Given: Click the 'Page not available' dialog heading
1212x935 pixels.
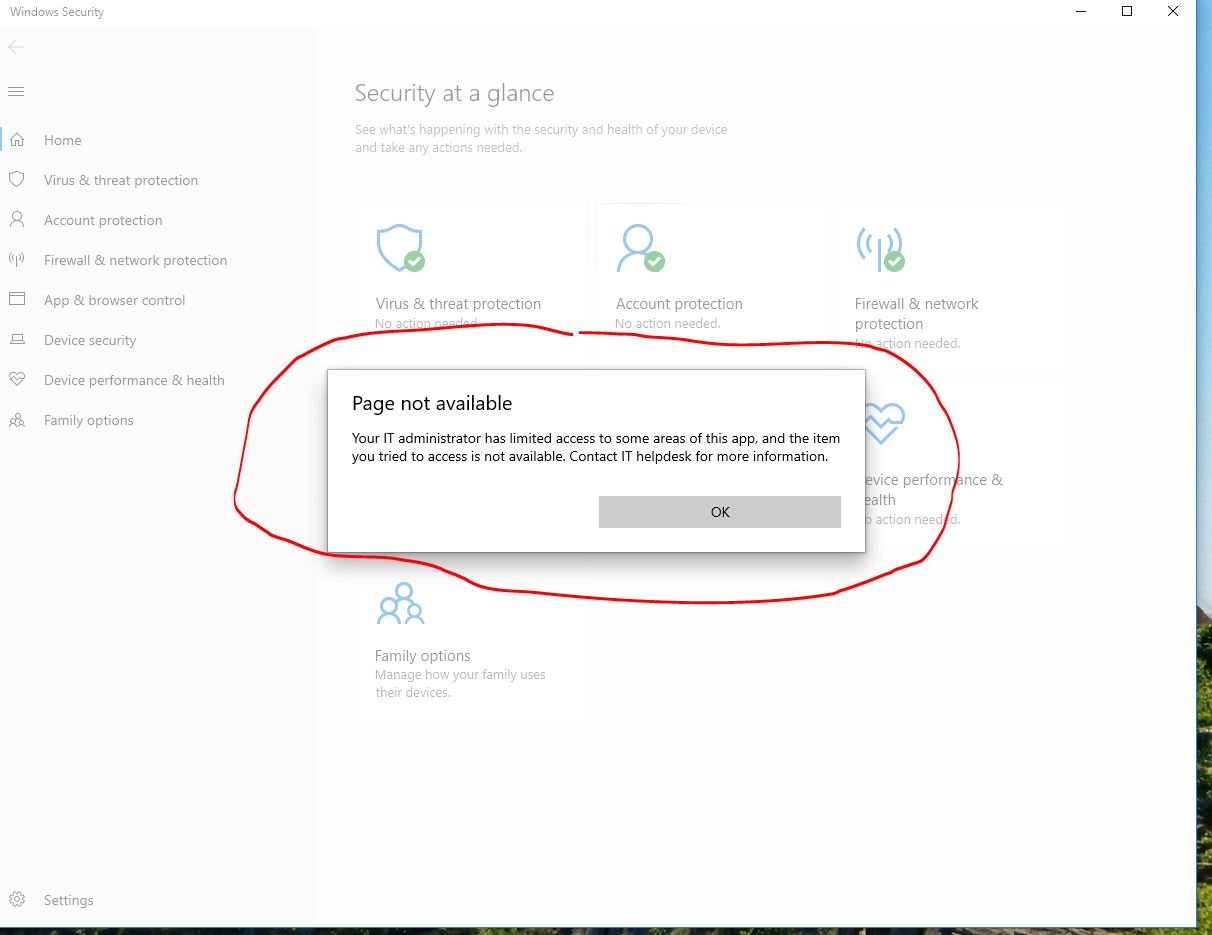Looking at the screenshot, I should click(x=432, y=403).
